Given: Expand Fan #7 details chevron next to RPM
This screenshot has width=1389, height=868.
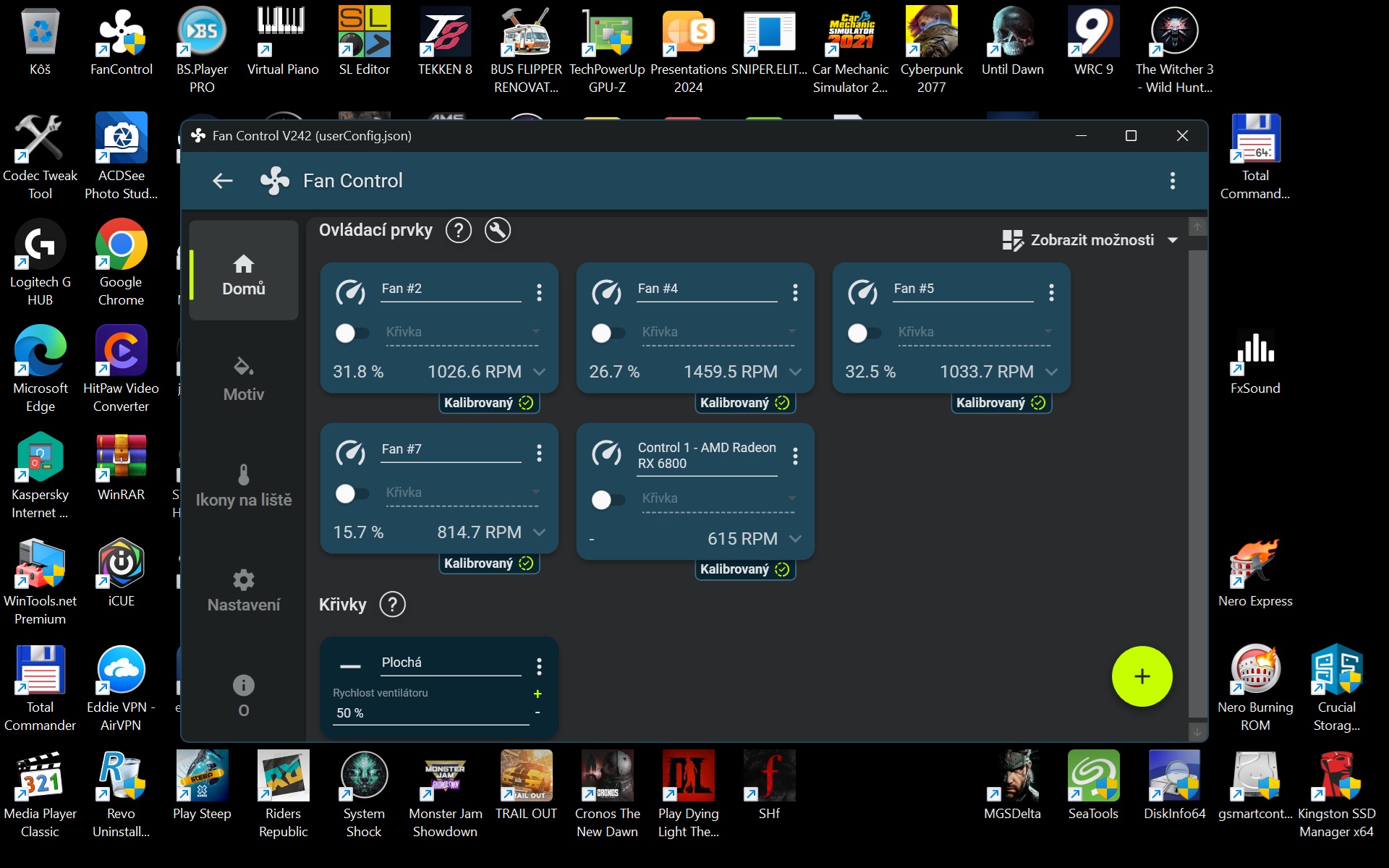Looking at the screenshot, I should (x=539, y=532).
